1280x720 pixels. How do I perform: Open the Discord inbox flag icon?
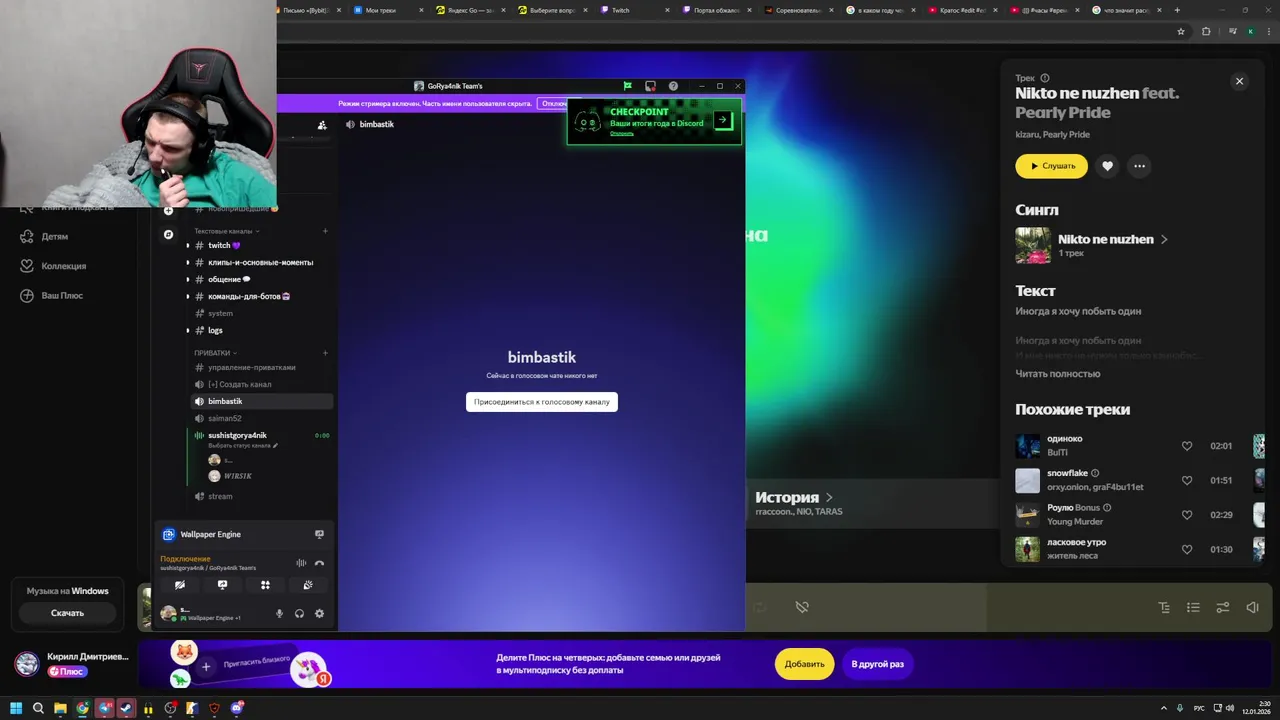(x=627, y=86)
